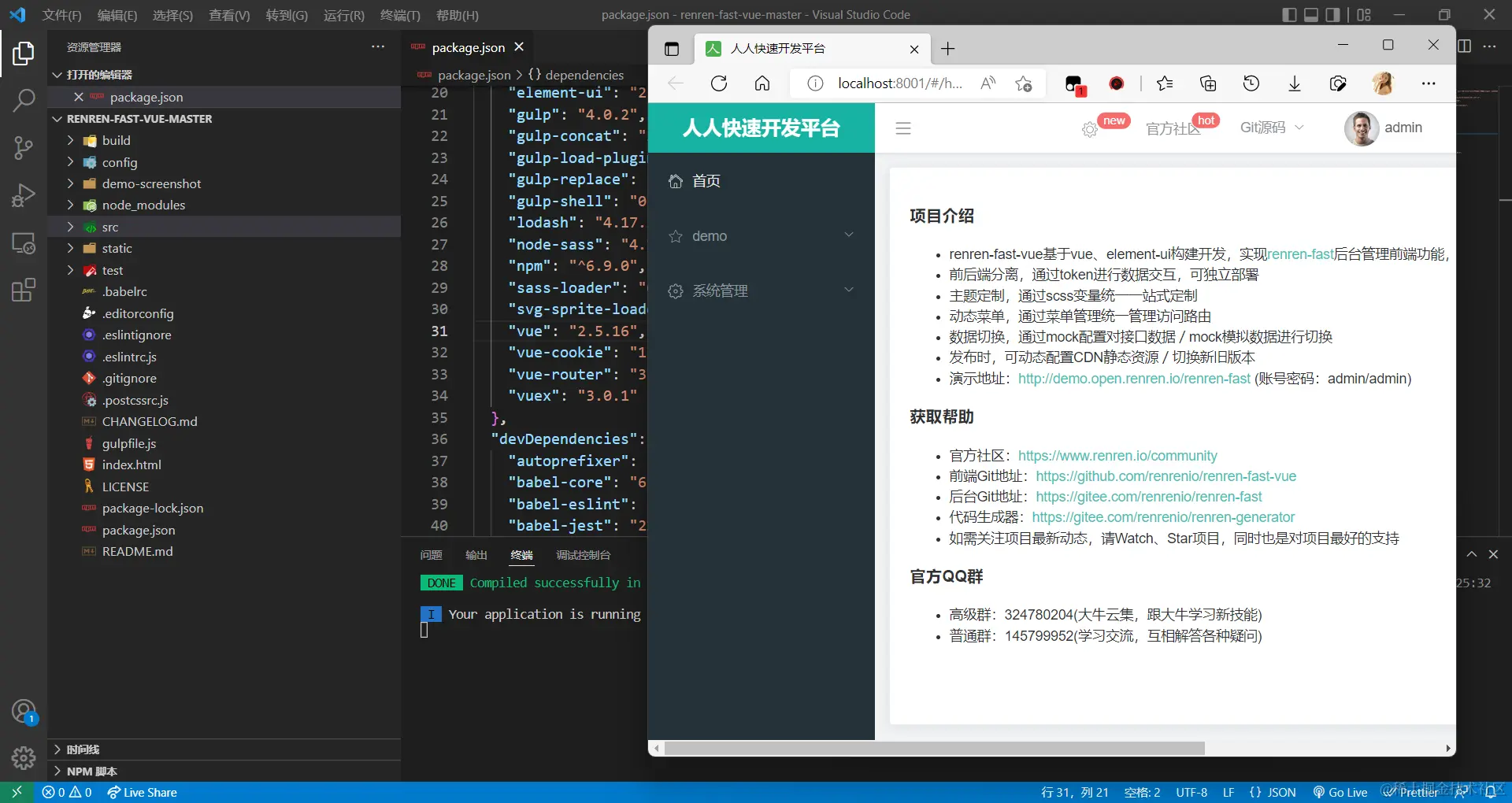Open README.md in the file explorer
This screenshot has height=803, width=1512.
coord(224,551)
